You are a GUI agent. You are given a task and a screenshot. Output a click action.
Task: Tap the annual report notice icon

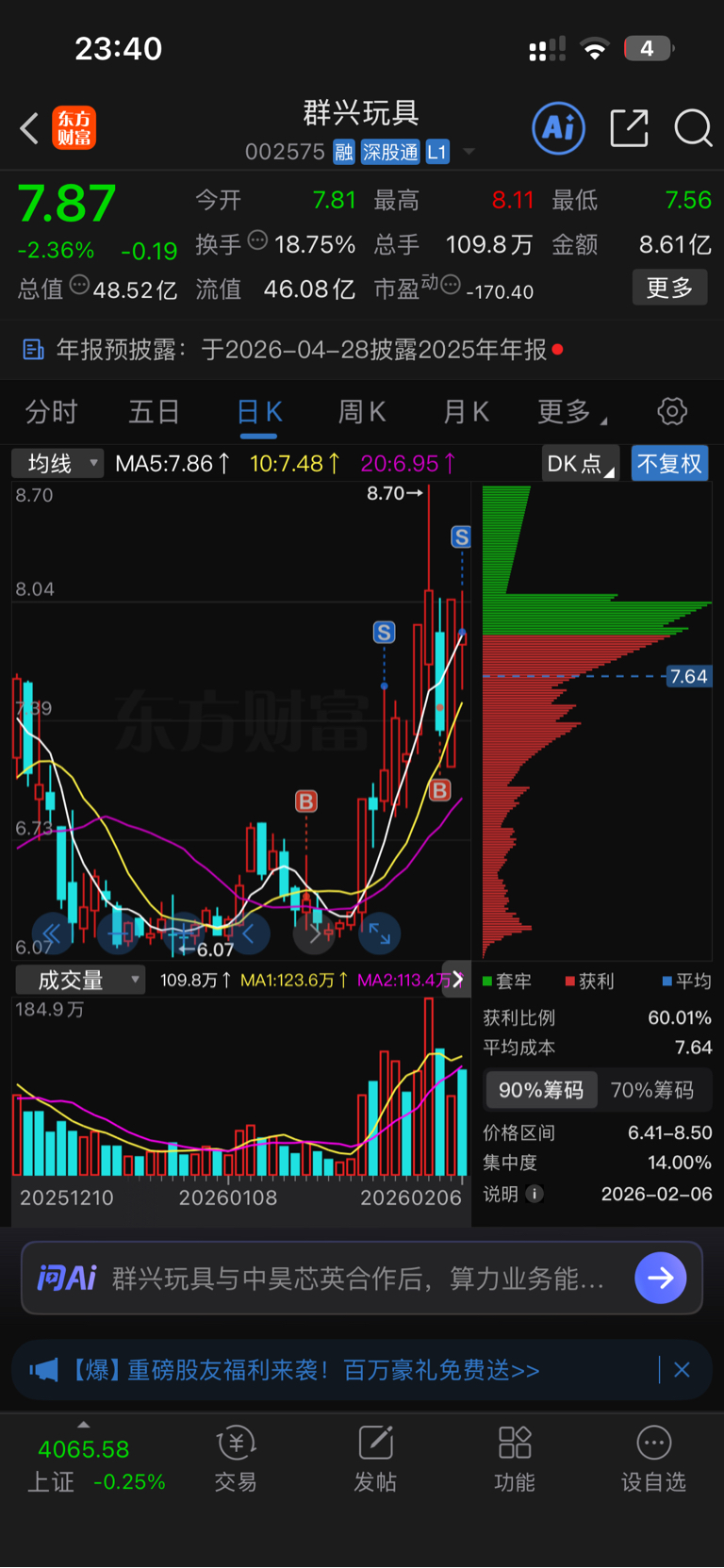[x=33, y=350]
